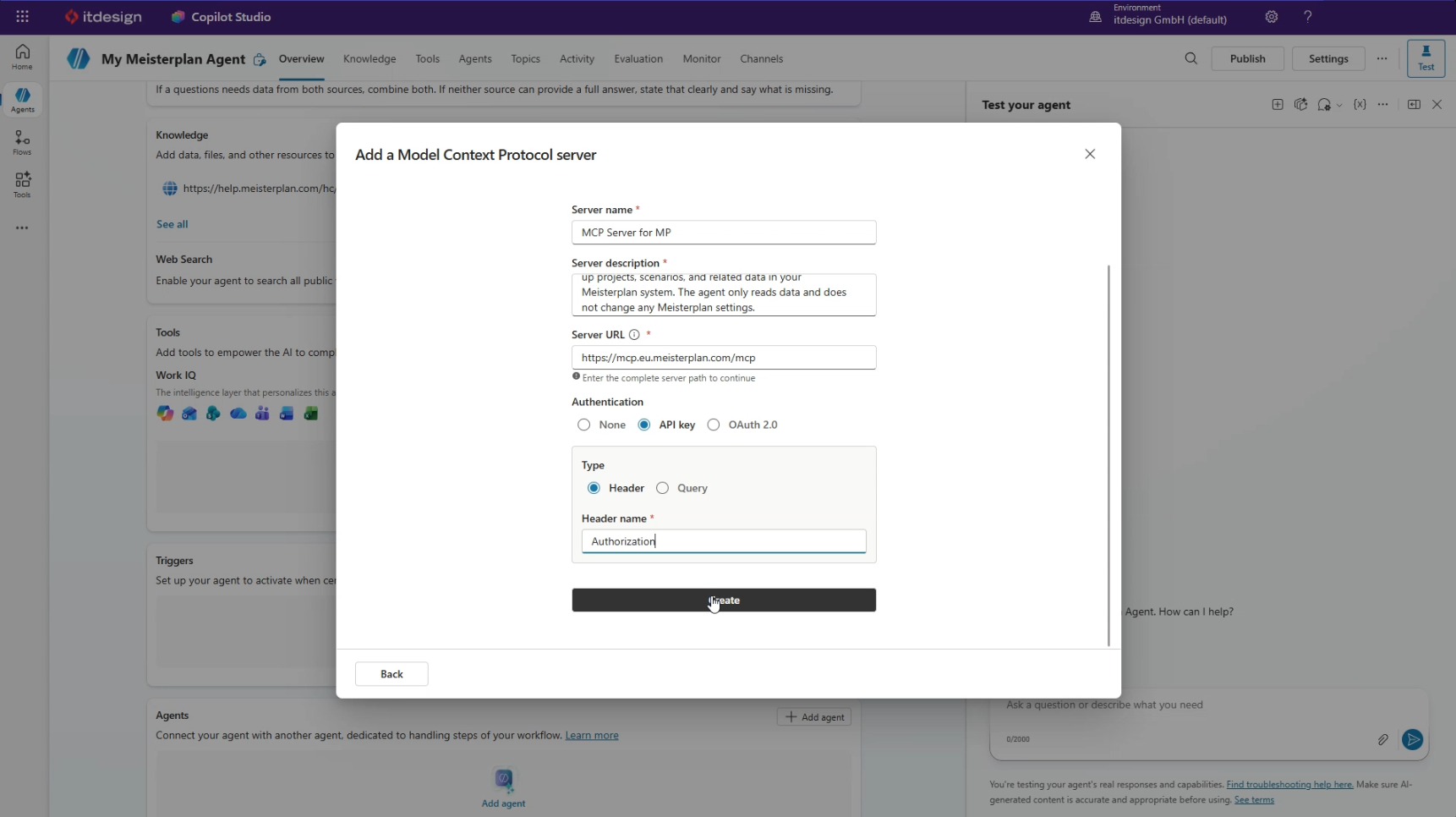Open test panel more options ellipsis
Image resolution: width=1456 pixels, height=817 pixels.
1382,104
